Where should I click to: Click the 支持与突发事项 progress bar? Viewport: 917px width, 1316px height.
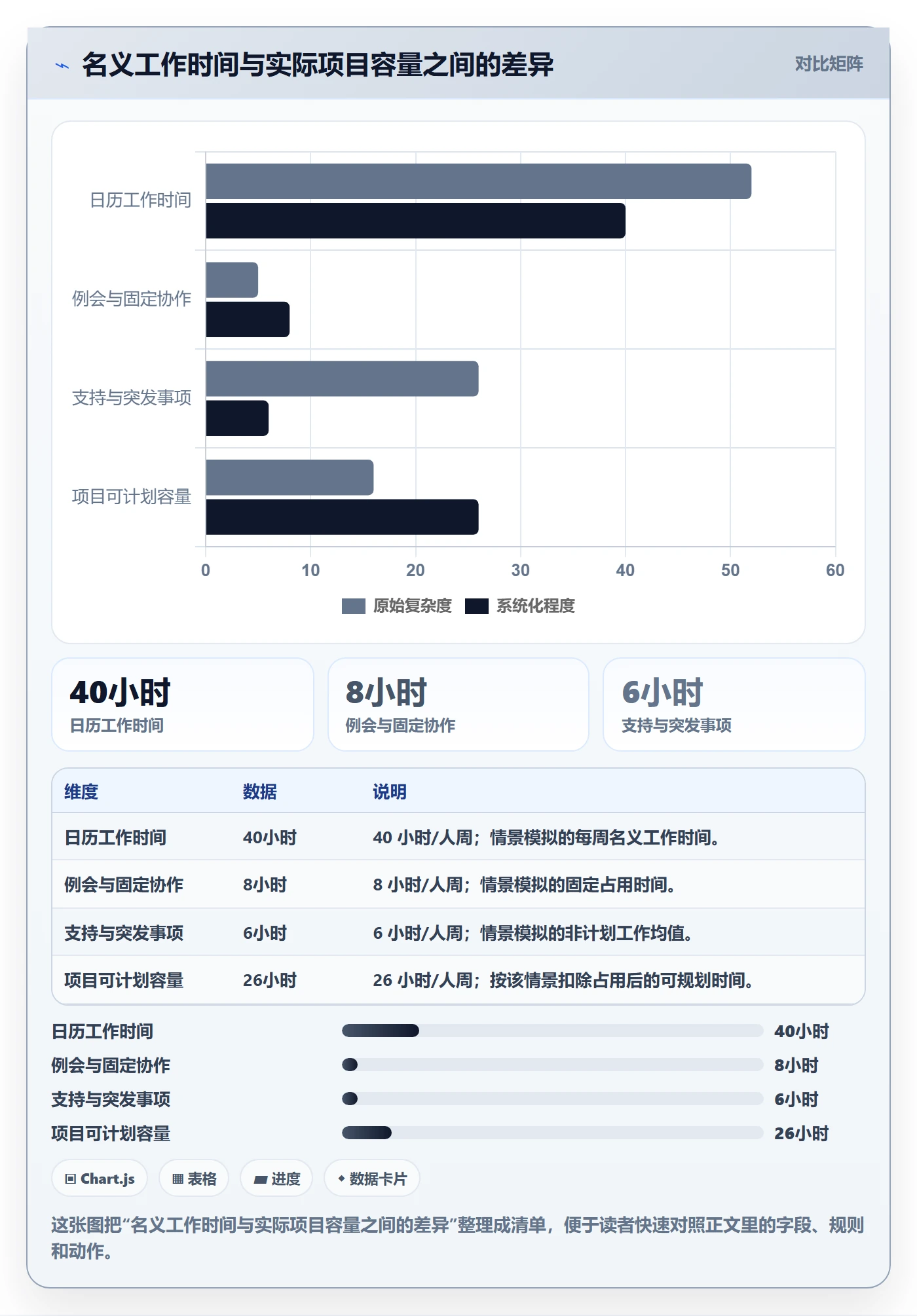click(x=552, y=1099)
